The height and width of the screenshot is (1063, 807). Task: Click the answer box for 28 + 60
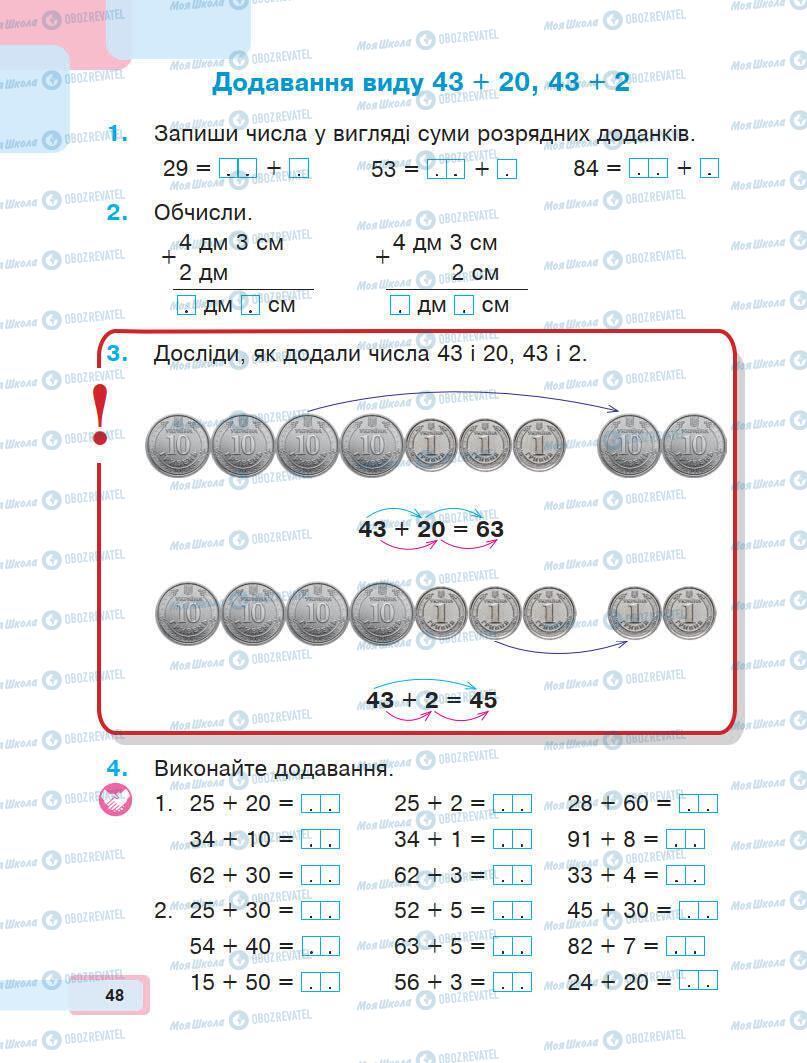pos(698,803)
